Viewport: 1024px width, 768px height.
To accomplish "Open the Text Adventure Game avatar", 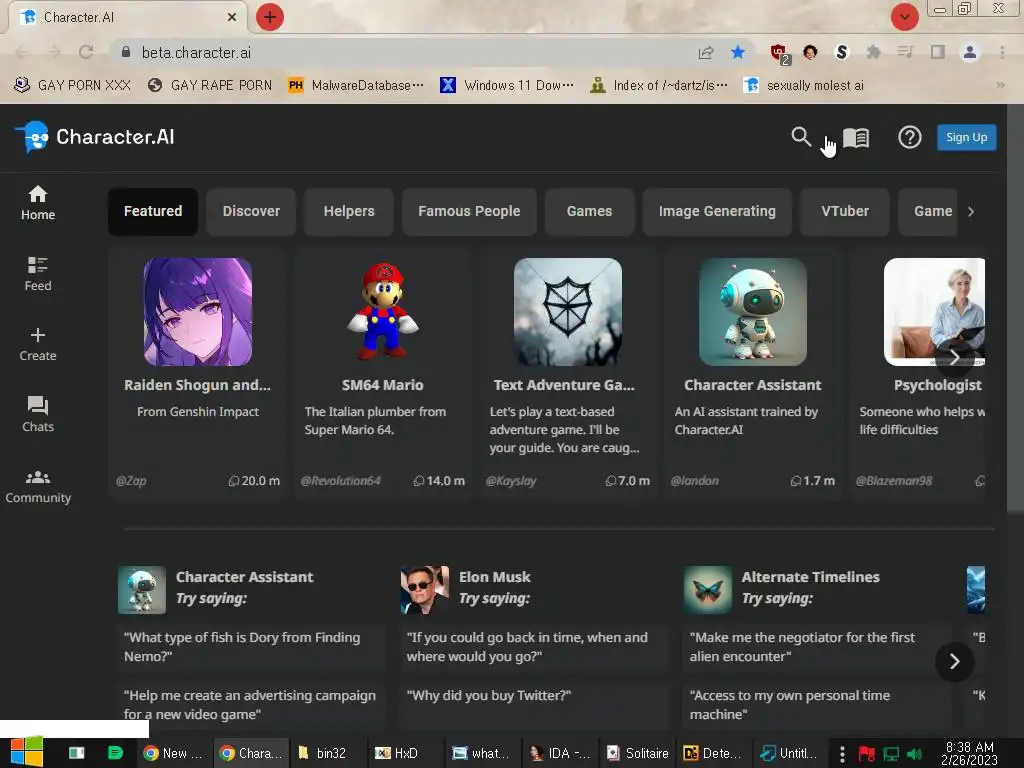I will pyautogui.click(x=568, y=312).
